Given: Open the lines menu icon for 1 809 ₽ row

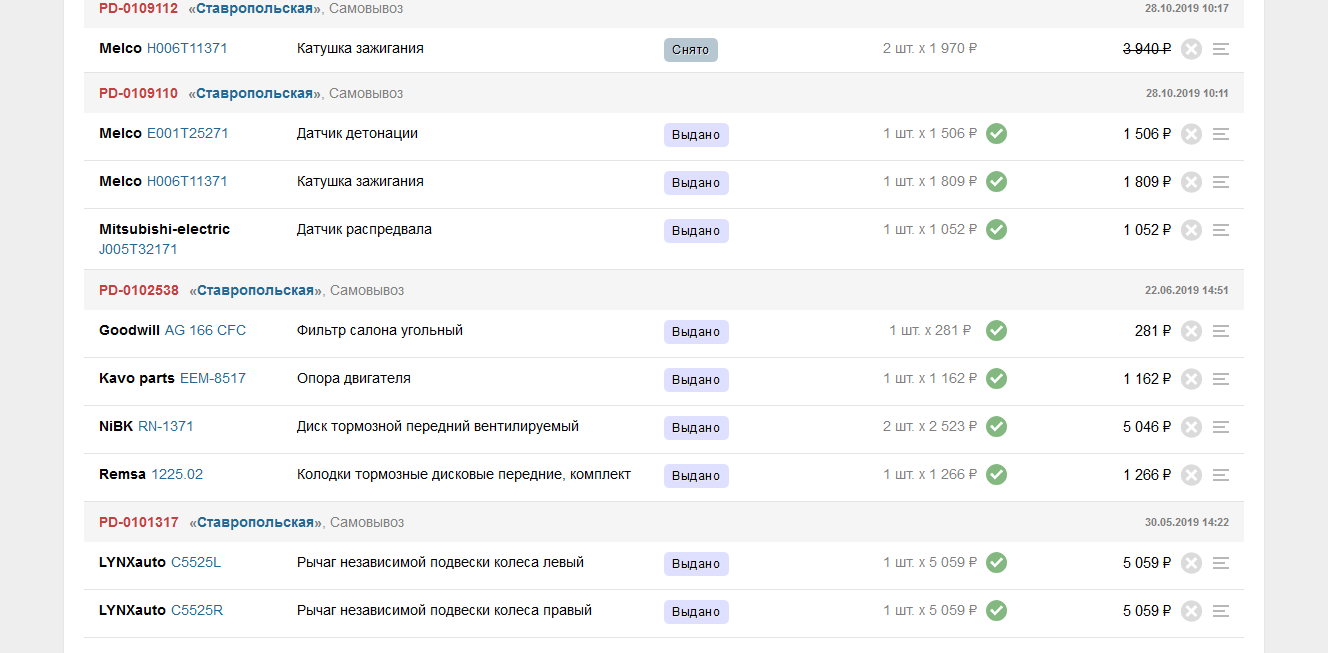Looking at the screenshot, I should click(1221, 182).
